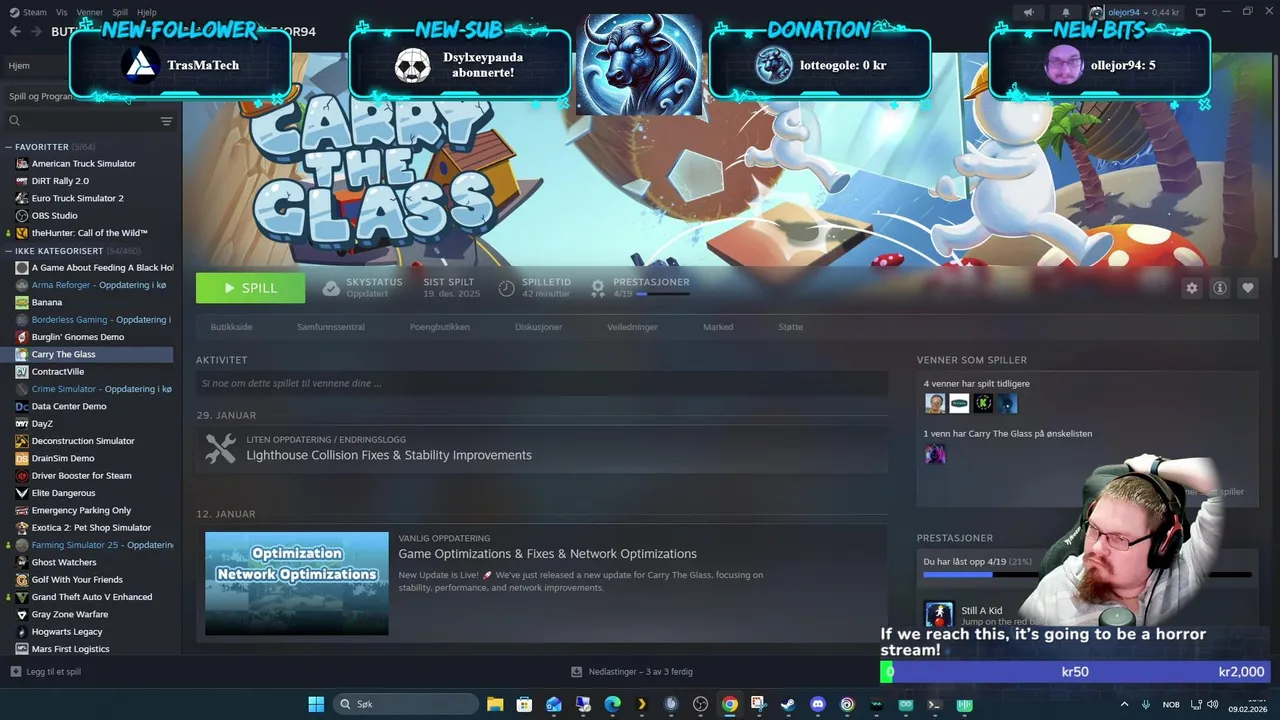Open Steam announcements megaphone icon

(1028, 12)
